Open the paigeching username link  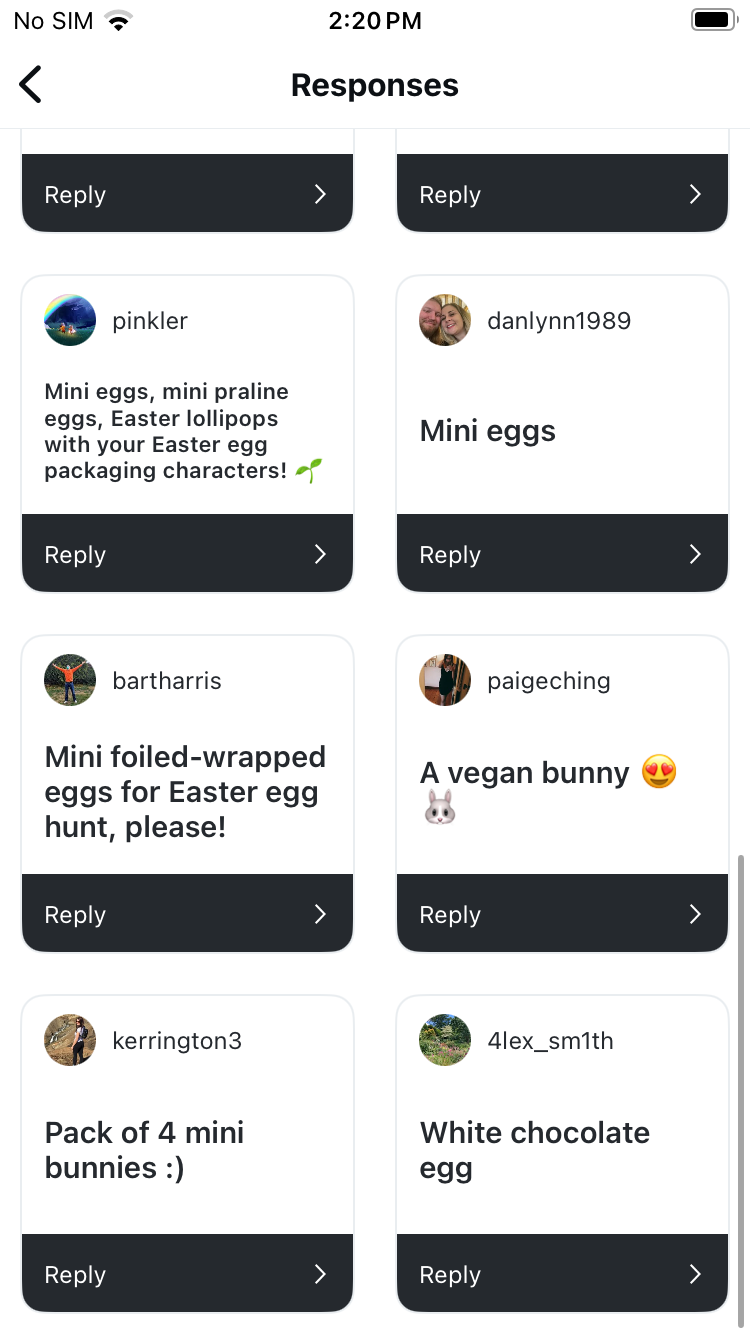point(548,681)
